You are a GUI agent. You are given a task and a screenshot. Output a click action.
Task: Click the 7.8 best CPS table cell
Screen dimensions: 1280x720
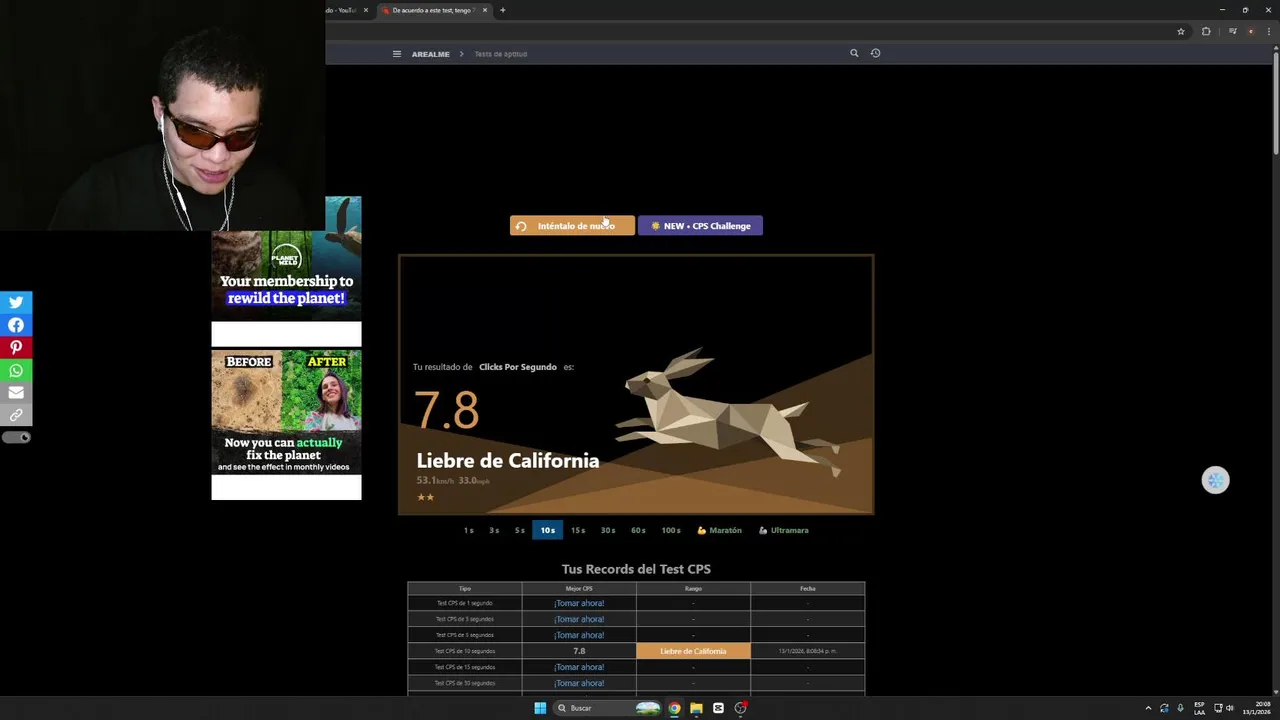[579, 651]
